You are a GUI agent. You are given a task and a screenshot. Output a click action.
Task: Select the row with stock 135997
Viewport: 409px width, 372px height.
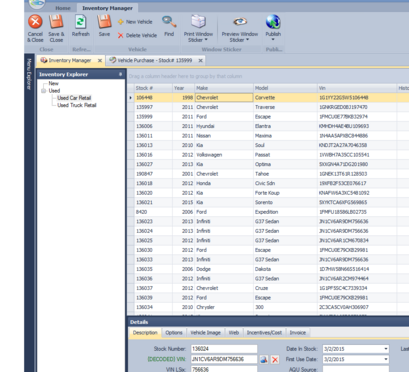coord(268,107)
